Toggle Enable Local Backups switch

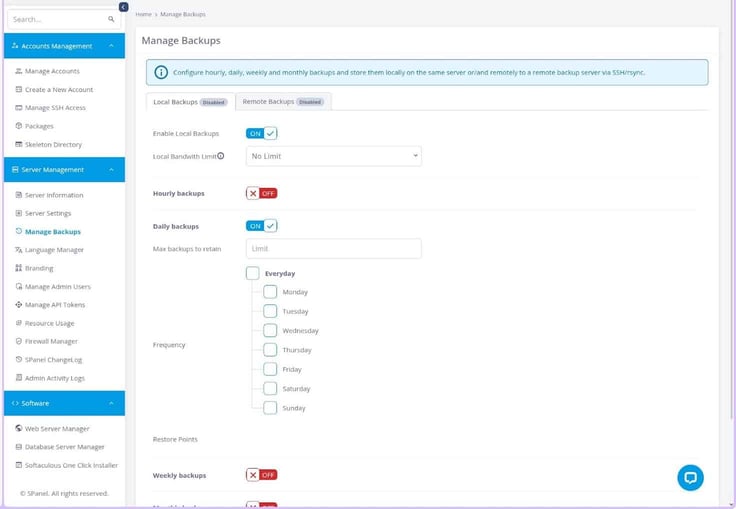[261, 133]
